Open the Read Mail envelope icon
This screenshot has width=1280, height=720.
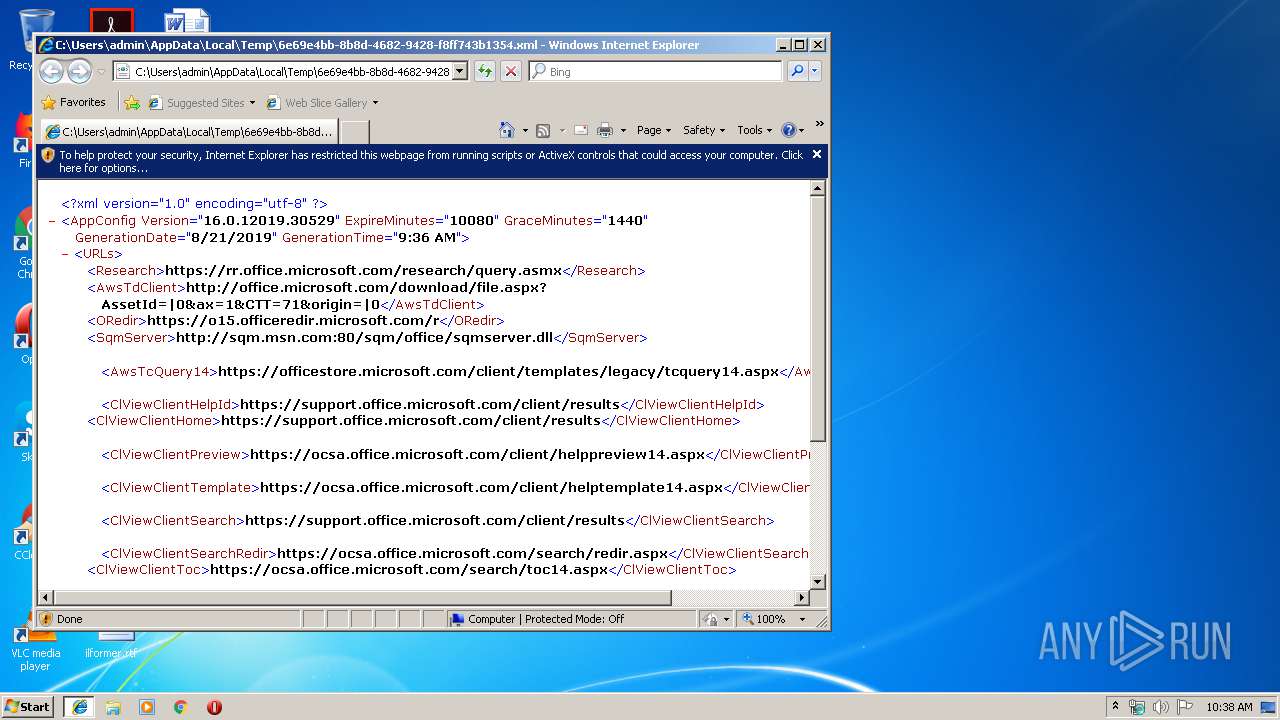point(580,130)
